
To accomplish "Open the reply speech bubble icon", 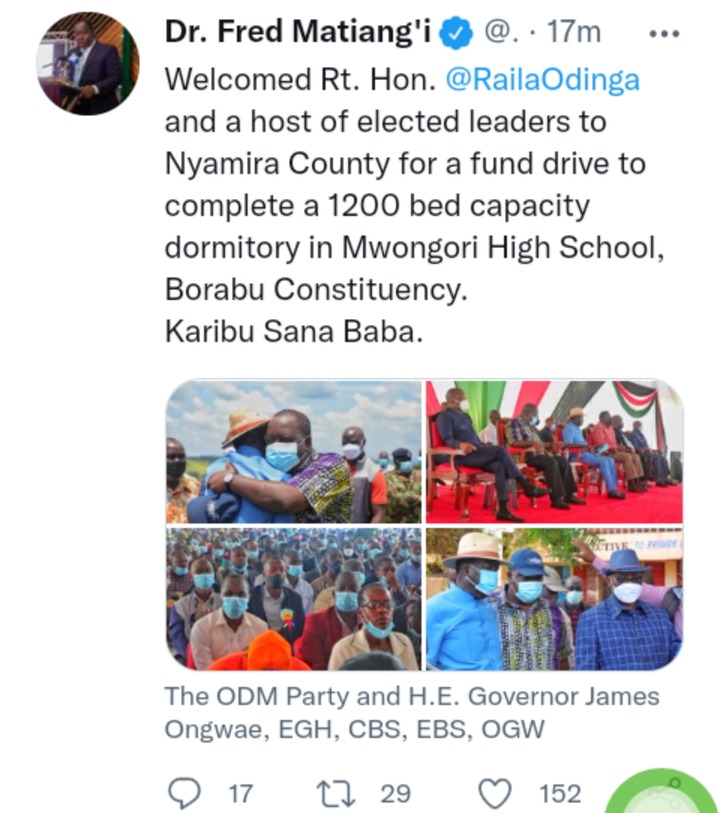I will pos(185,793).
